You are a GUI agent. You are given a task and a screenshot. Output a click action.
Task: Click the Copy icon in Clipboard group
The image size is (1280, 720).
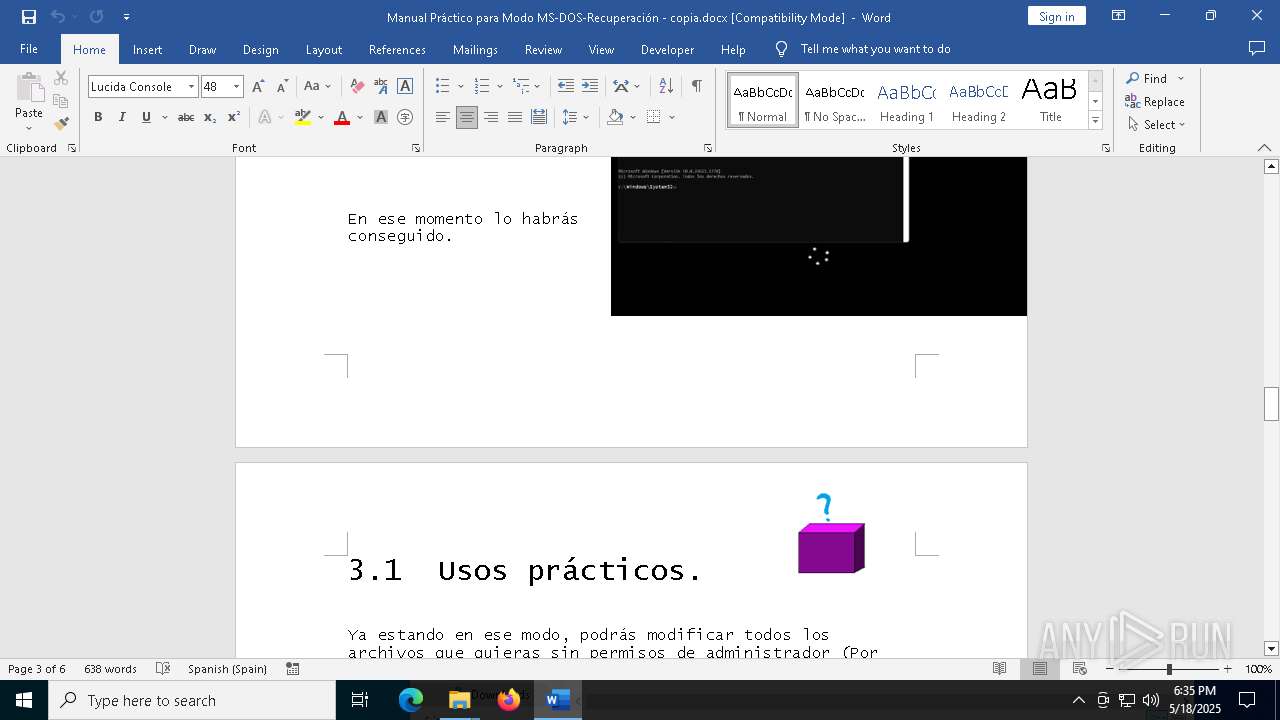click(61, 101)
